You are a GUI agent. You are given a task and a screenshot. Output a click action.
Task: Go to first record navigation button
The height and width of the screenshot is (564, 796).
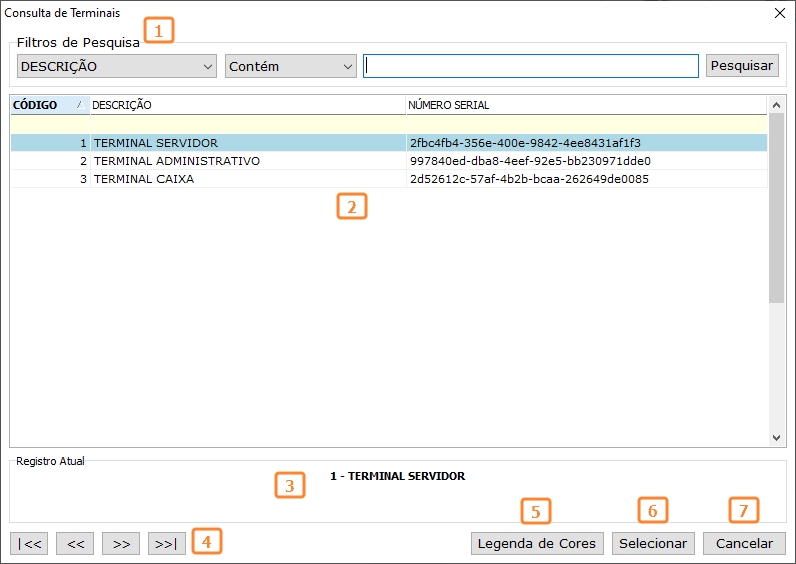point(28,544)
